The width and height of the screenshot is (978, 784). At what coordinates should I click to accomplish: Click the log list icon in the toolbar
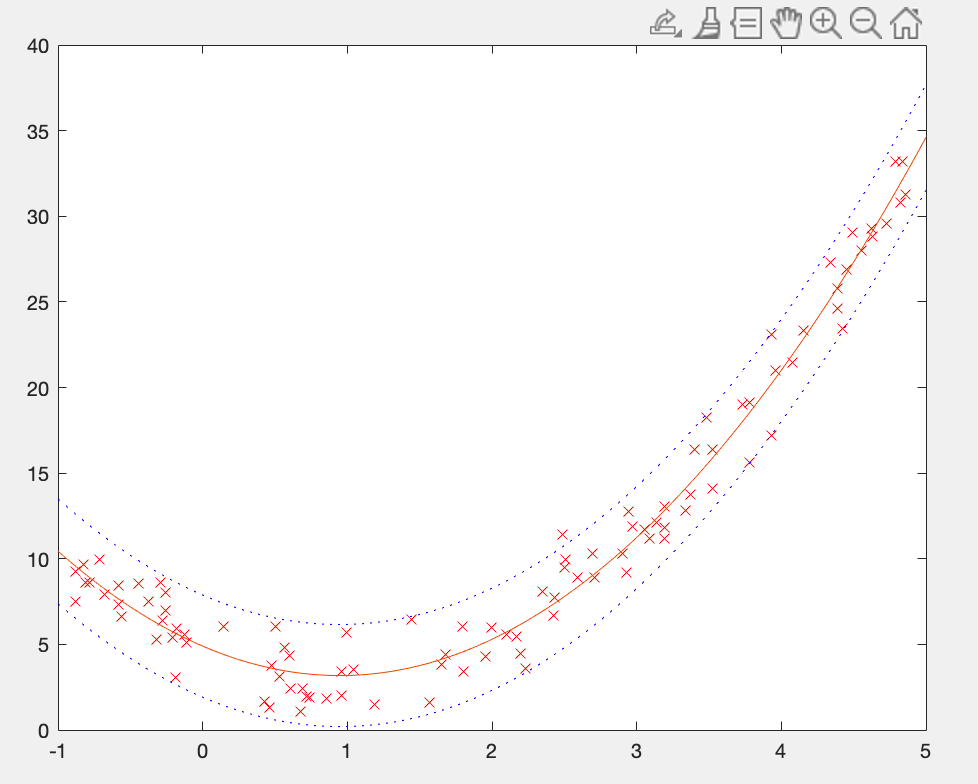pos(747,24)
